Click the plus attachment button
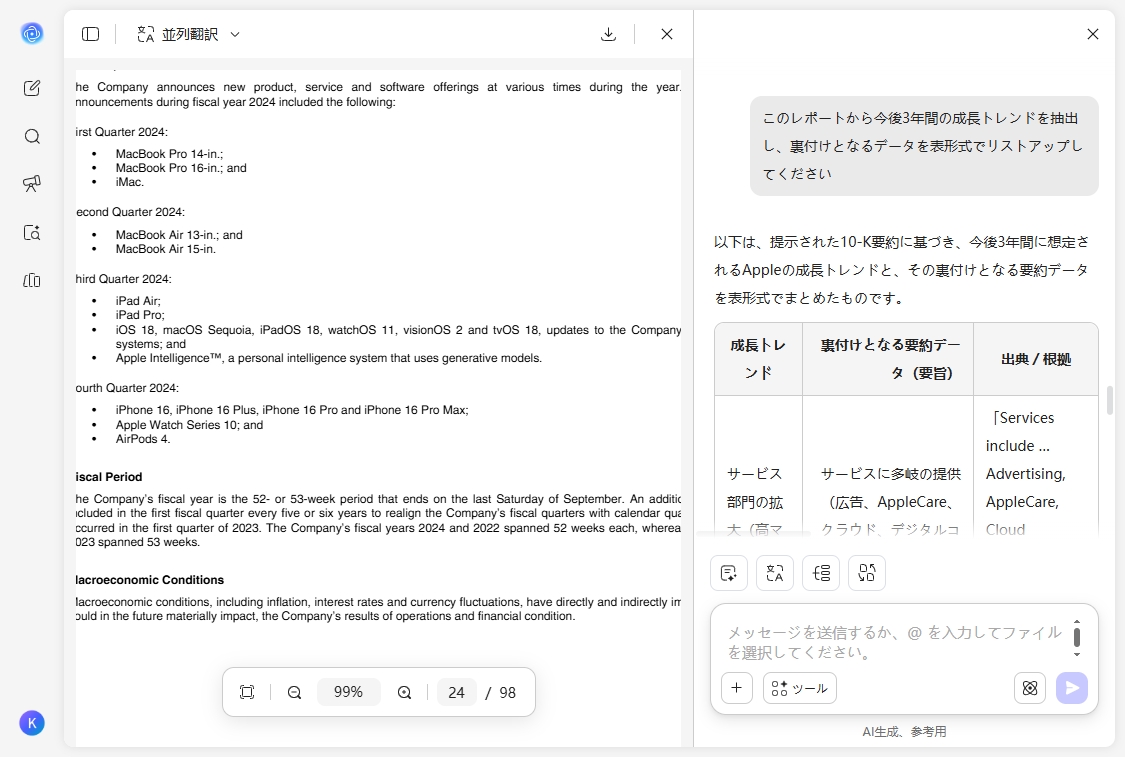The image size is (1125, 757). 737,688
